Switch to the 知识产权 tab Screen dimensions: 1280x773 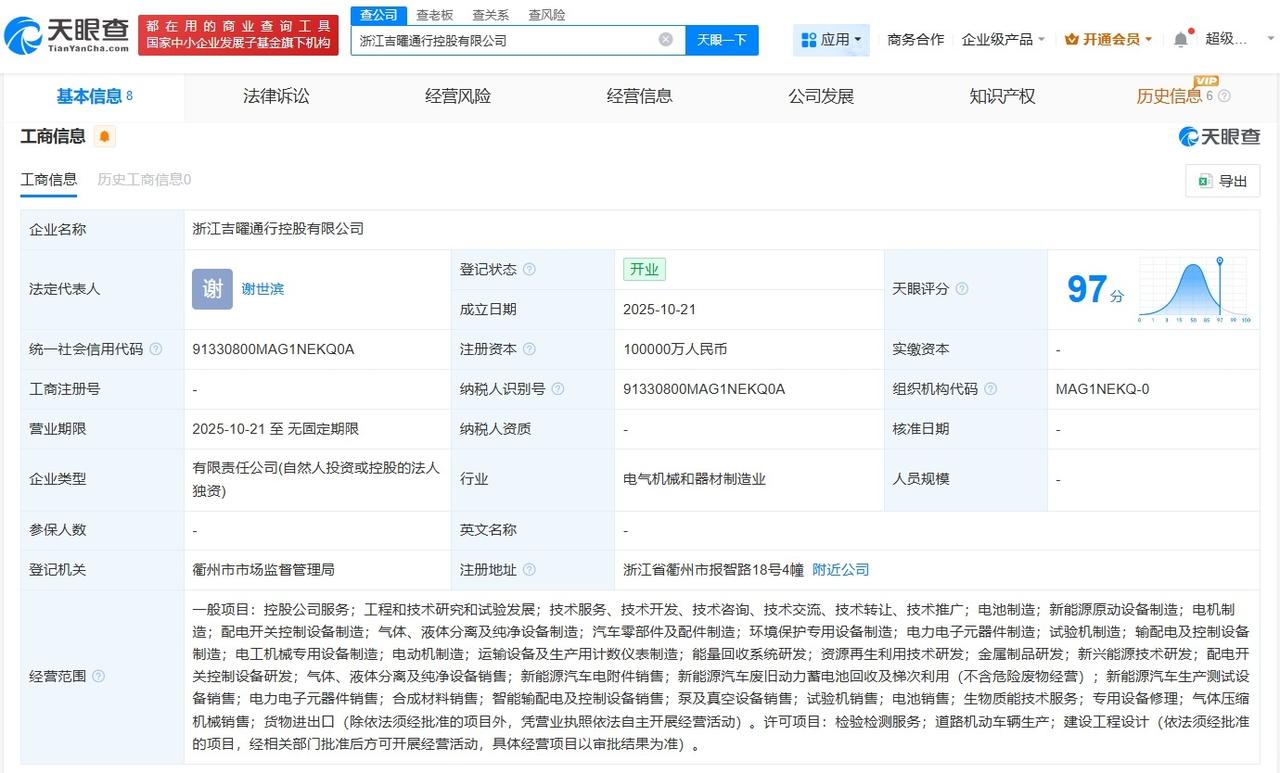point(1002,96)
